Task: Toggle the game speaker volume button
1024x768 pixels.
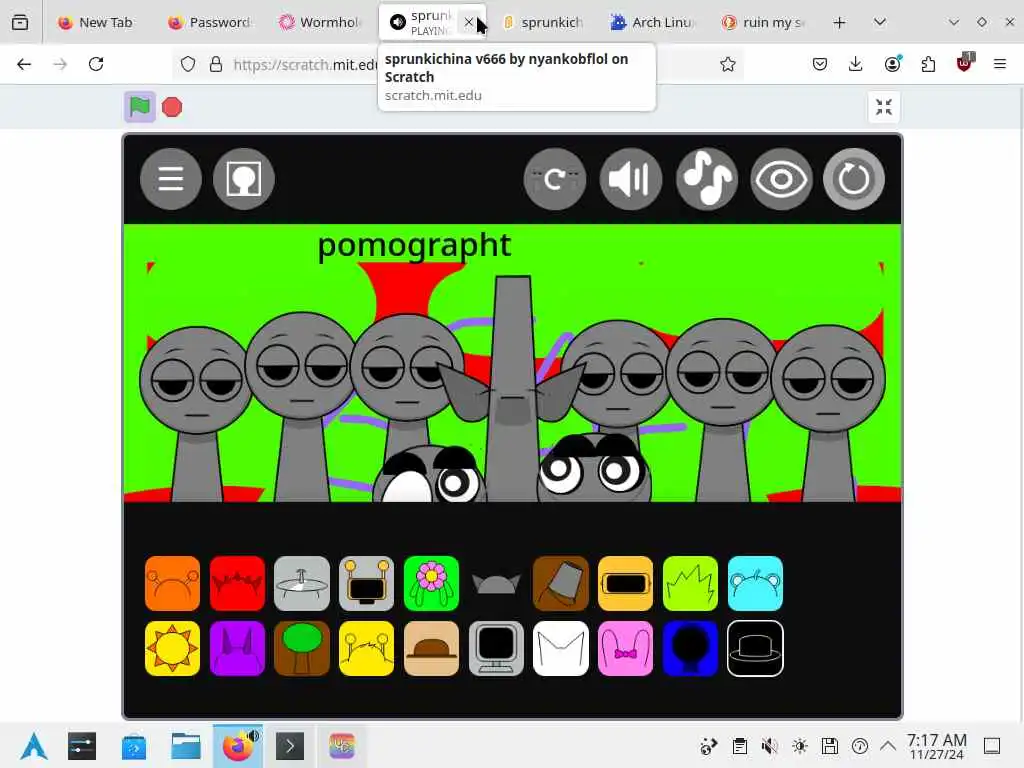Action: pyautogui.click(x=630, y=179)
